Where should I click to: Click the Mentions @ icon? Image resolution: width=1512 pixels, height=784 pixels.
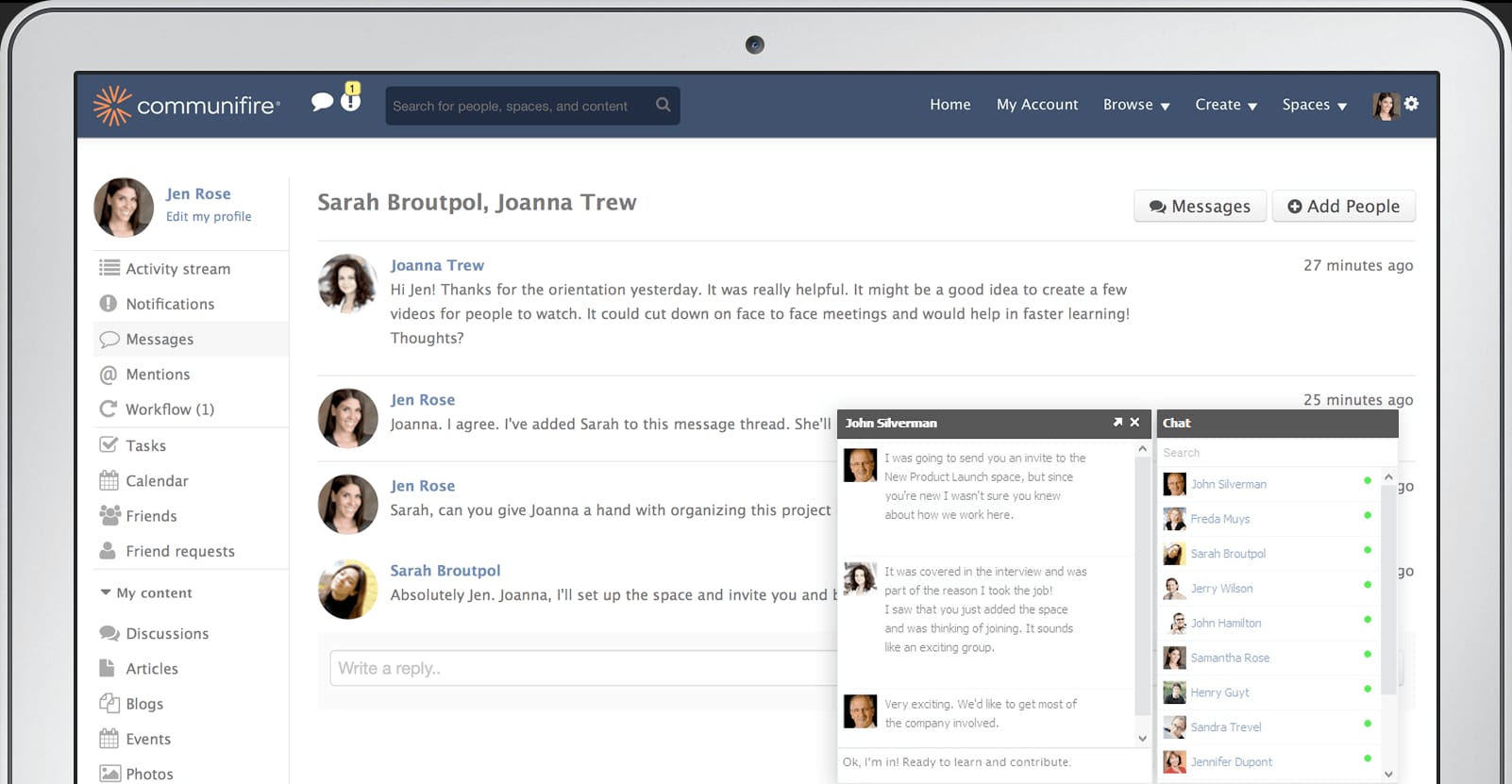click(109, 375)
